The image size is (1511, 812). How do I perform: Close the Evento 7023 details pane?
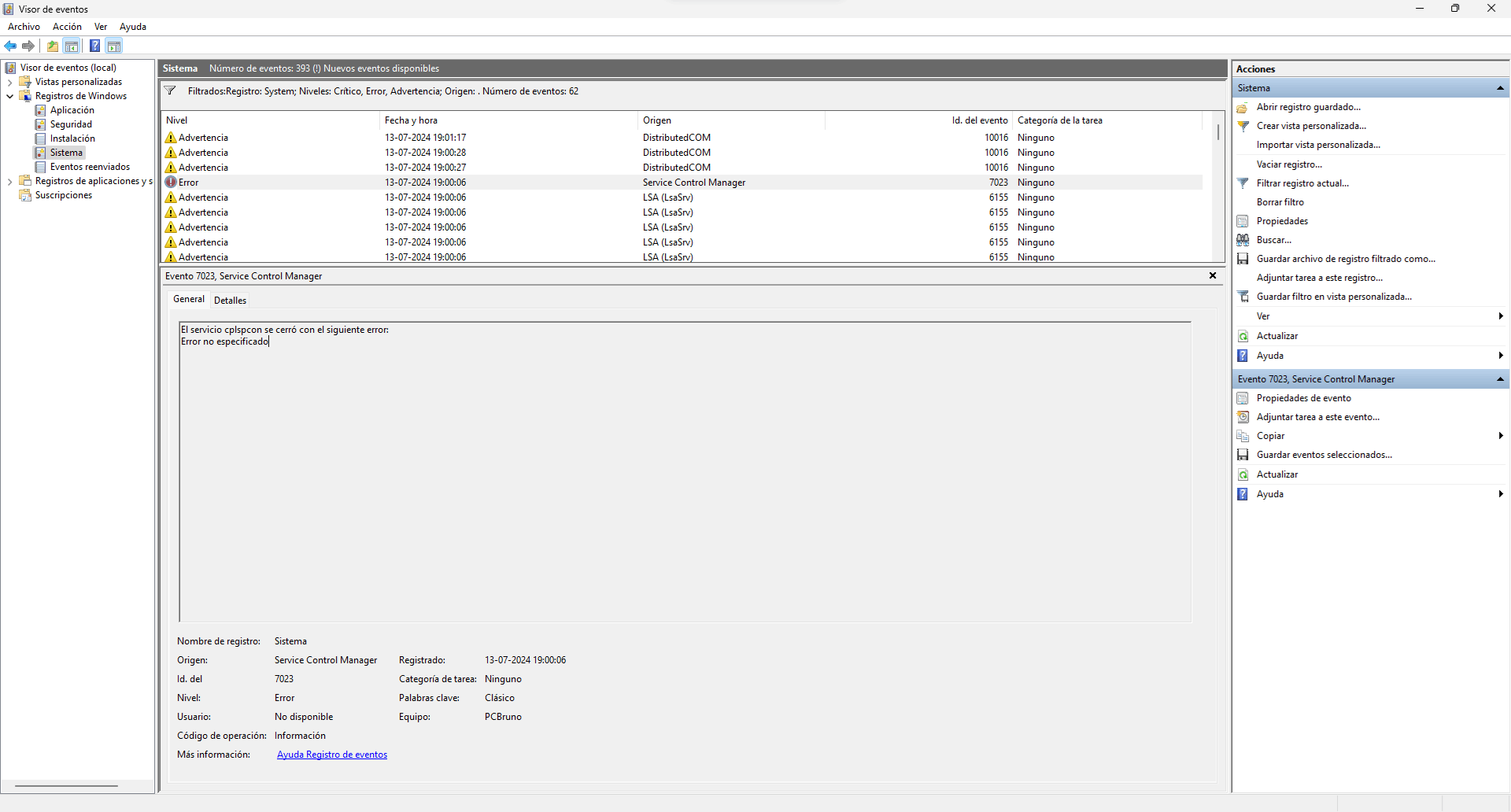click(x=1213, y=275)
